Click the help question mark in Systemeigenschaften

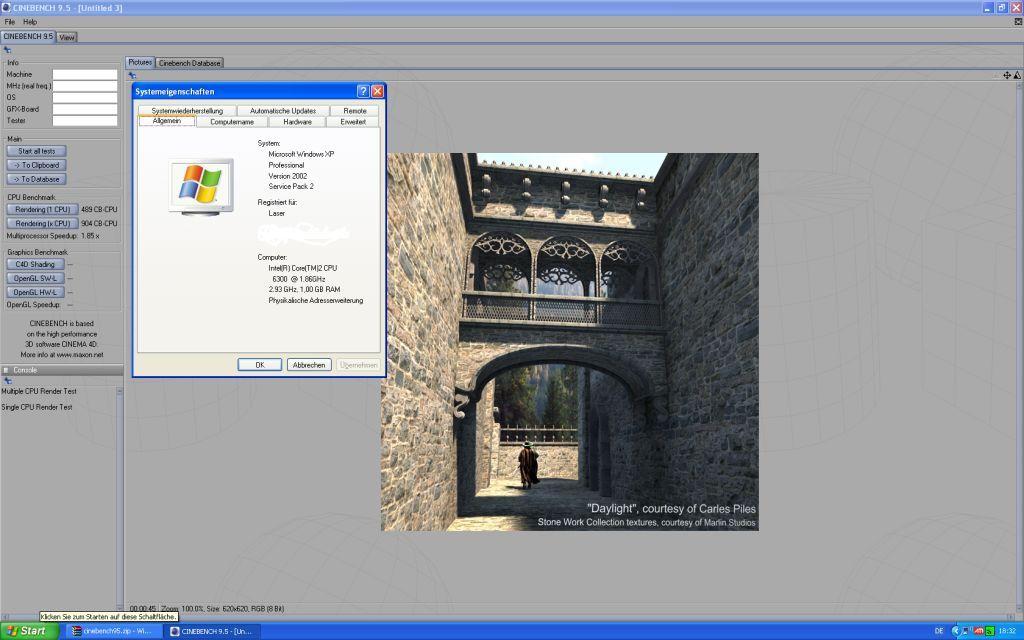coord(363,91)
